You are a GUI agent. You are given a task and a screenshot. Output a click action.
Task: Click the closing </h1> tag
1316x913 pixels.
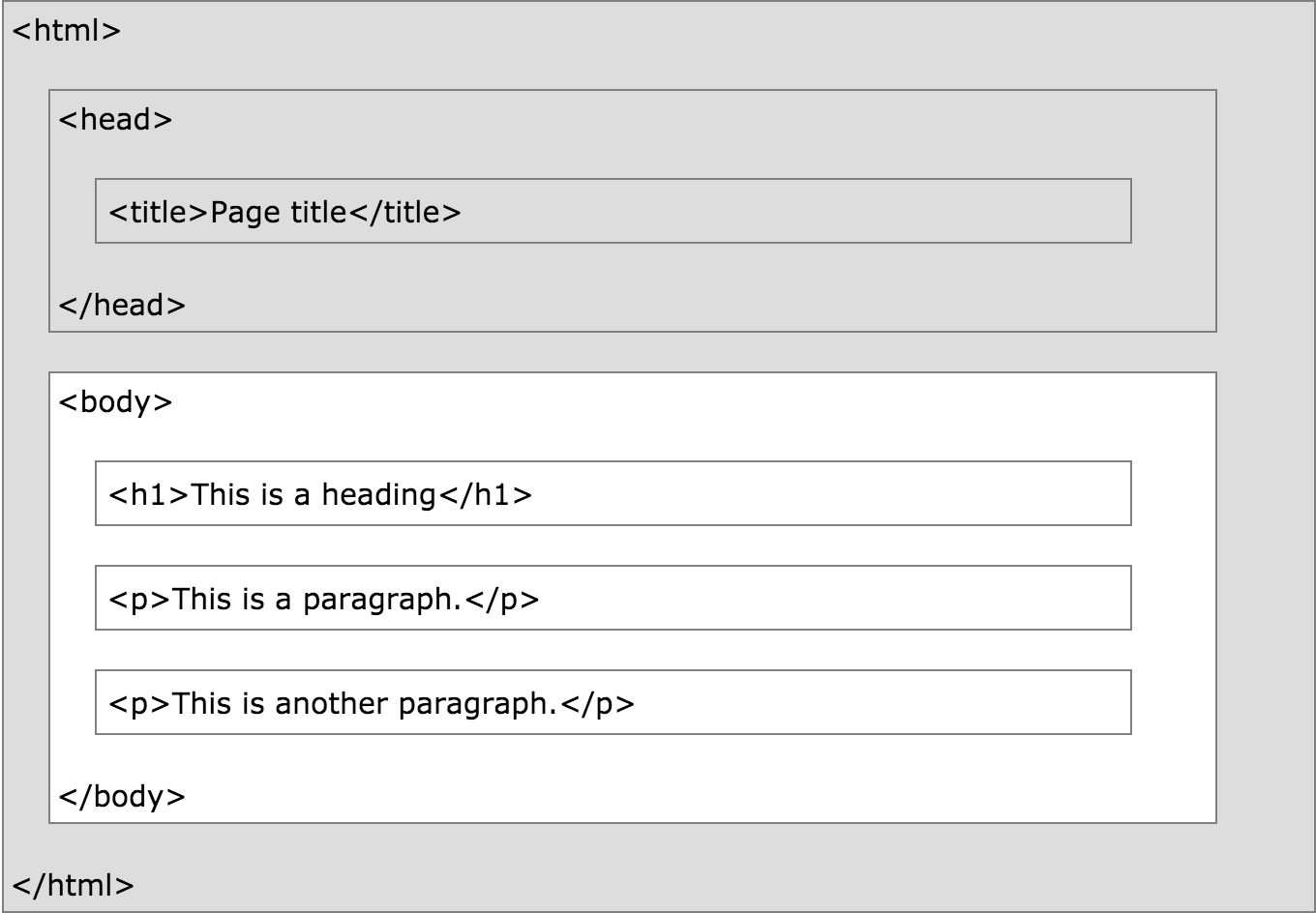pyautogui.click(x=485, y=495)
